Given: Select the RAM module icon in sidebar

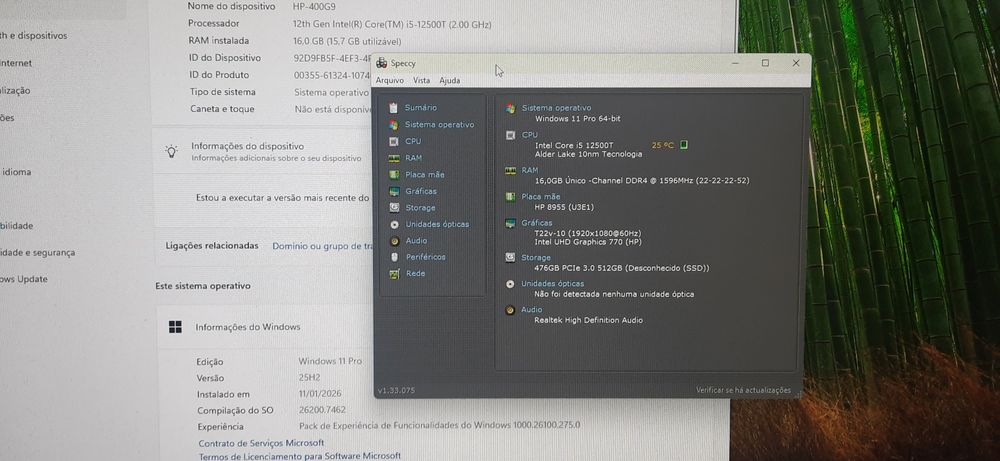Looking at the screenshot, I should pyautogui.click(x=394, y=158).
